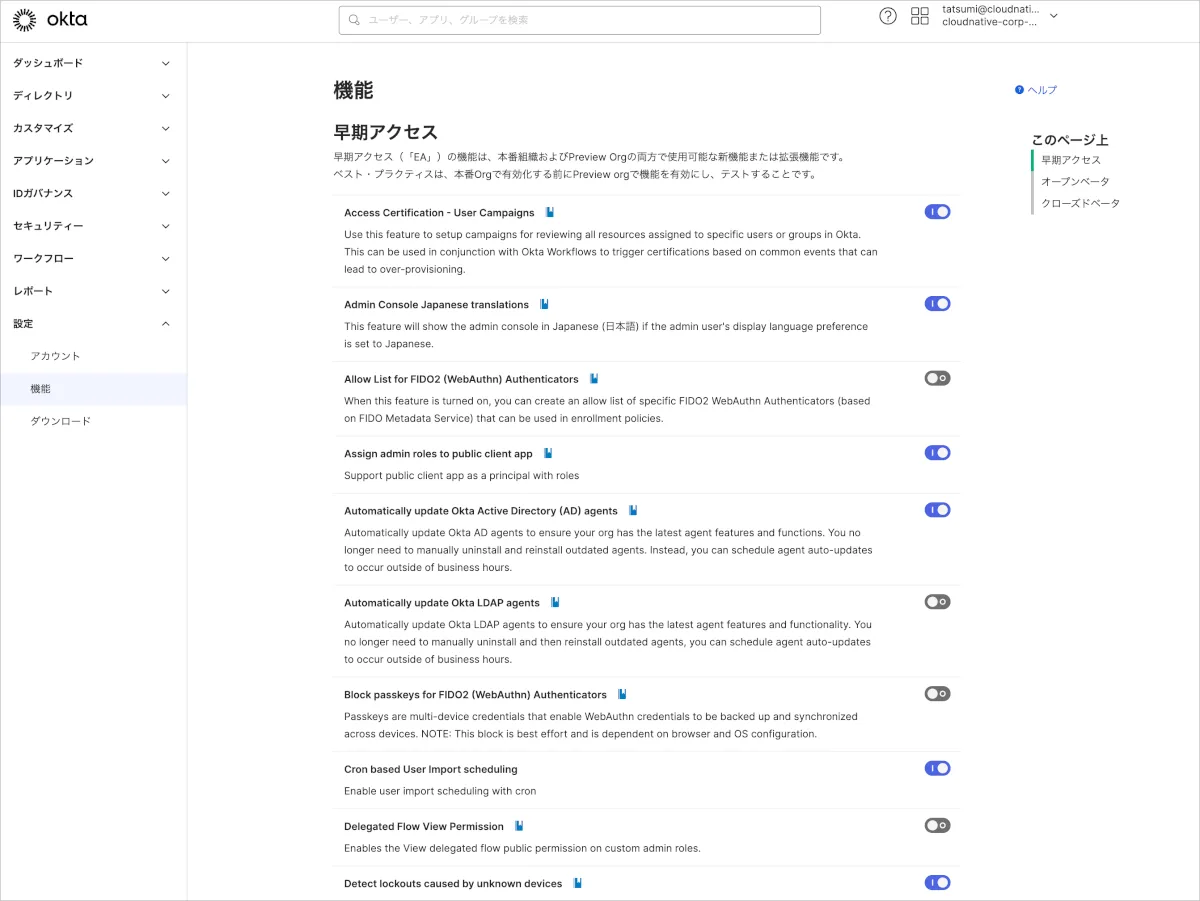Click doc icon next to Delegated Flow View Permission
The width and height of the screenshot is (1200, 901).
(519, 826)
